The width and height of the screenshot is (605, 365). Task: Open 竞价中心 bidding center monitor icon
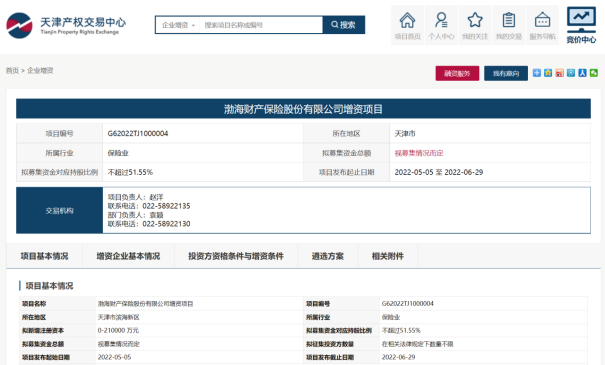pos(581,25)
